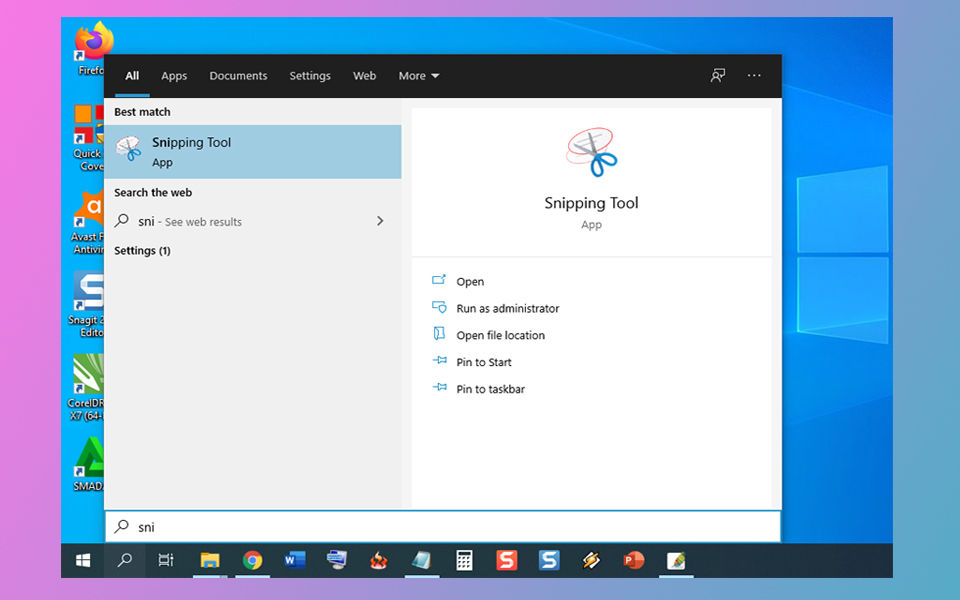Run Snipping Tool as administrator

tap(509, 308)
